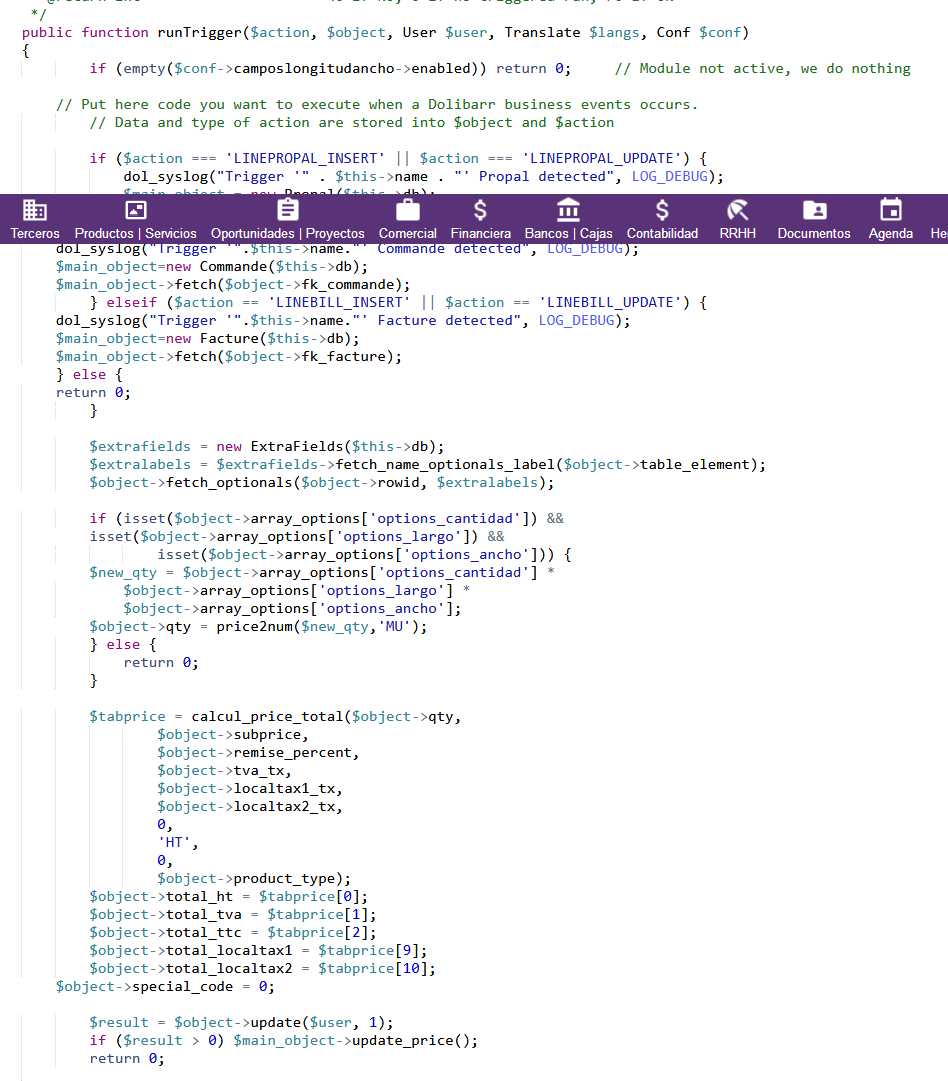
Task: Click the Productos | Servicios image icon
Action: click(135, 210)
